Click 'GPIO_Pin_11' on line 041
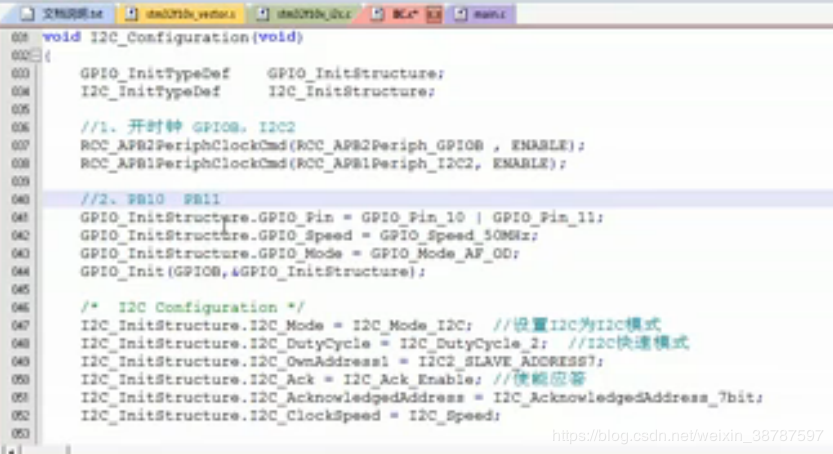 pos(544,218)
